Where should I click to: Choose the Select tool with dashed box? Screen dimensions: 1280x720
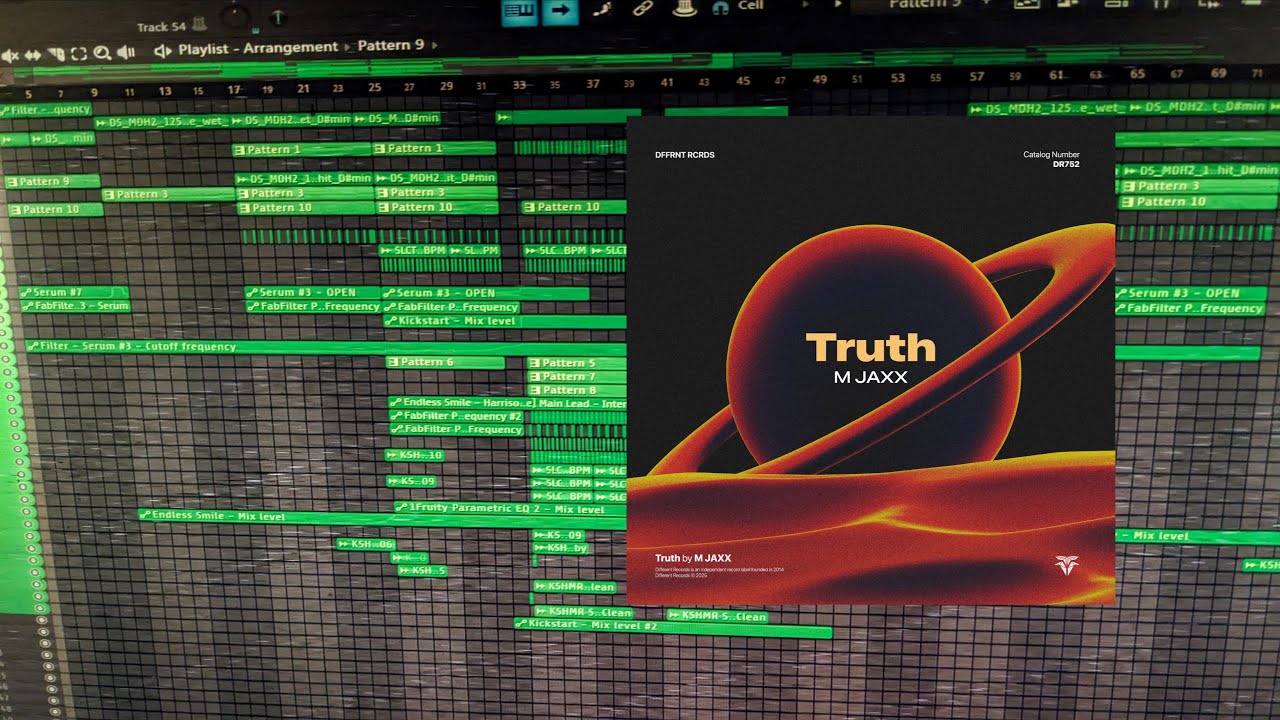click(78, 54)
